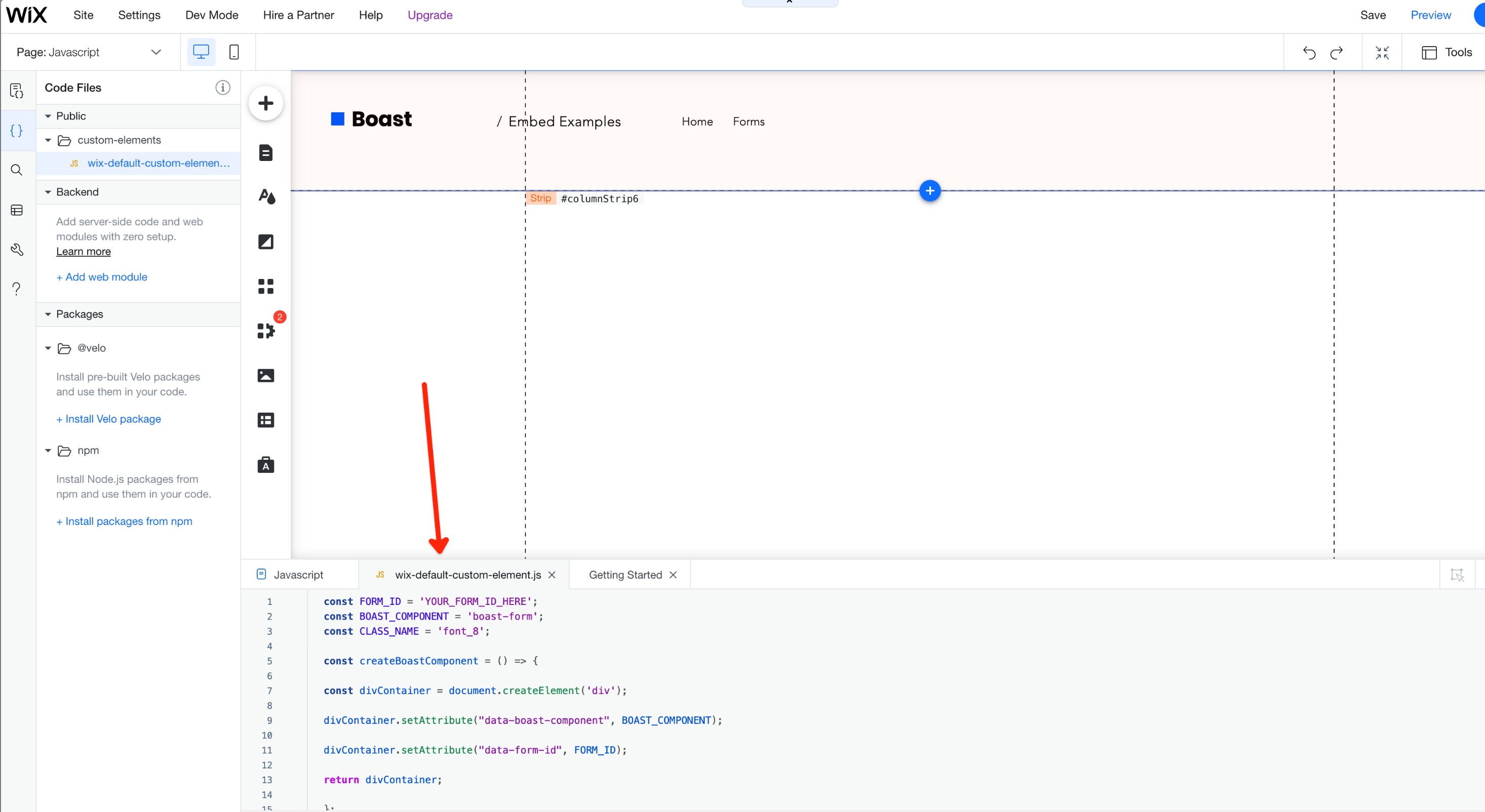The height and width of the screenshot is (812, 1485).
Task: Open the Dev Mode menu
Action: [212, 15]
